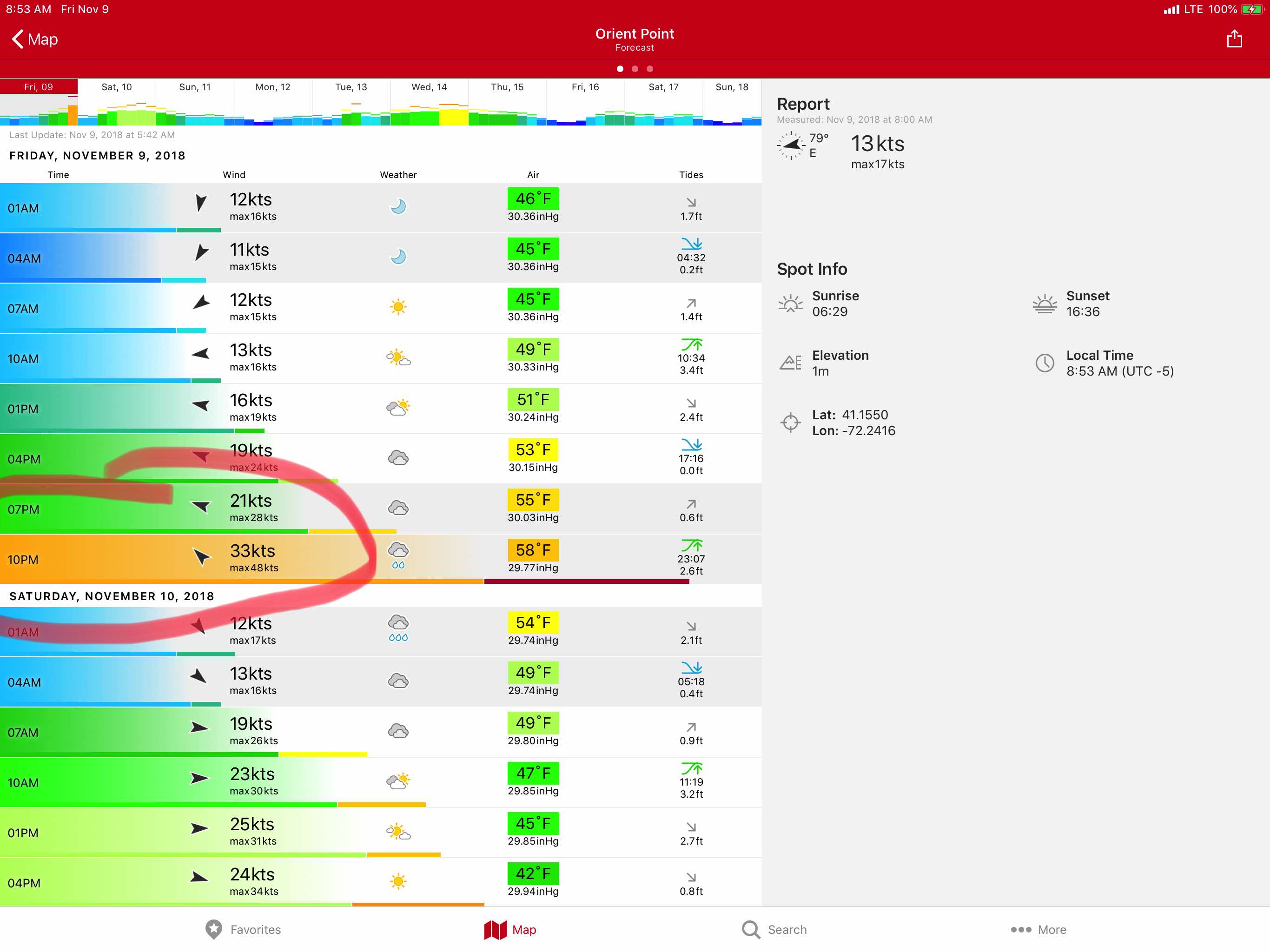The height and width of the screenshot is (952, 1270).
Task: Select Sat, 10 in the date strip
Action: [117, 87]
